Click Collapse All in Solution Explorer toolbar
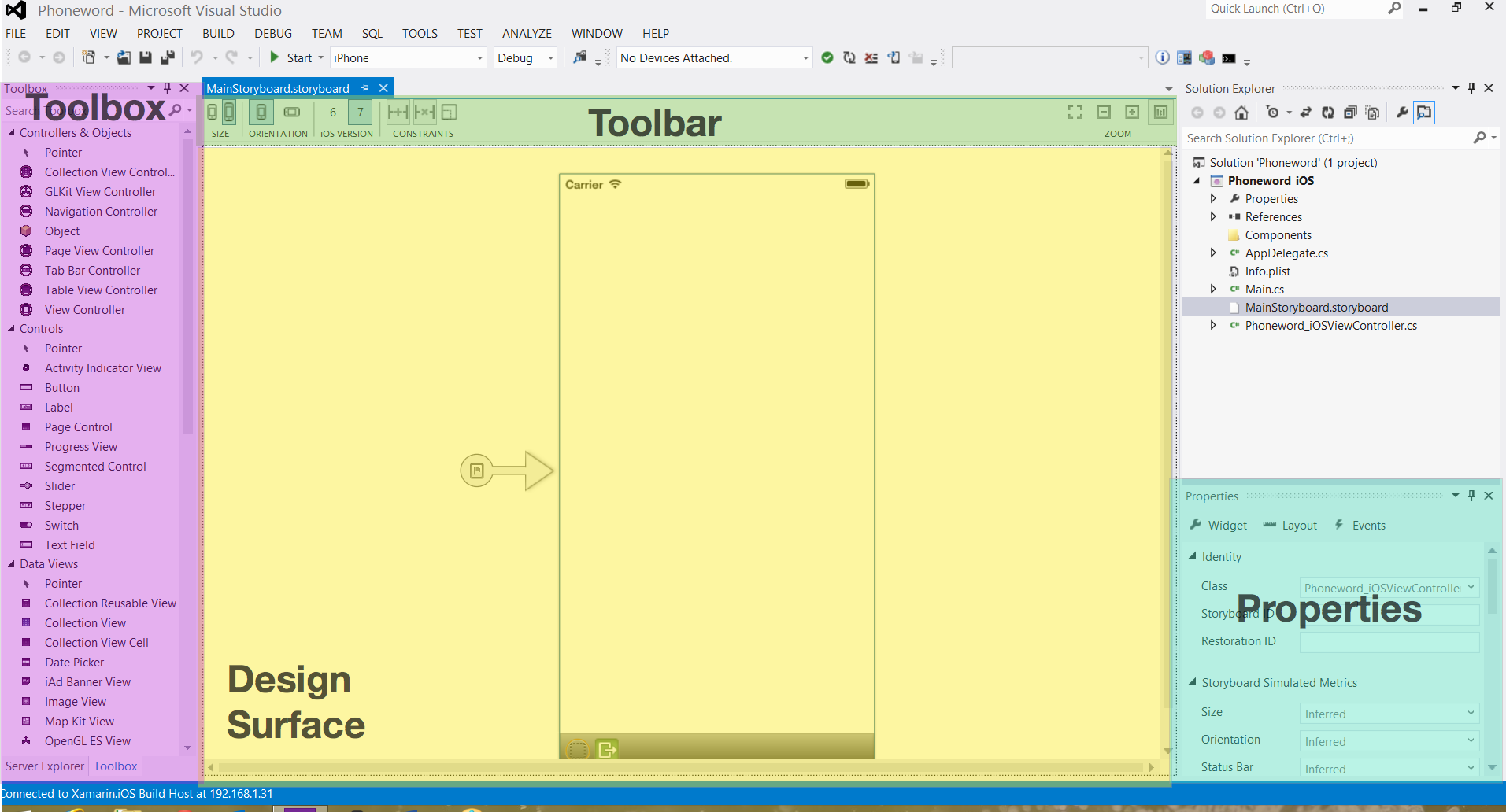1506x812 pixels. [1350, 113]
